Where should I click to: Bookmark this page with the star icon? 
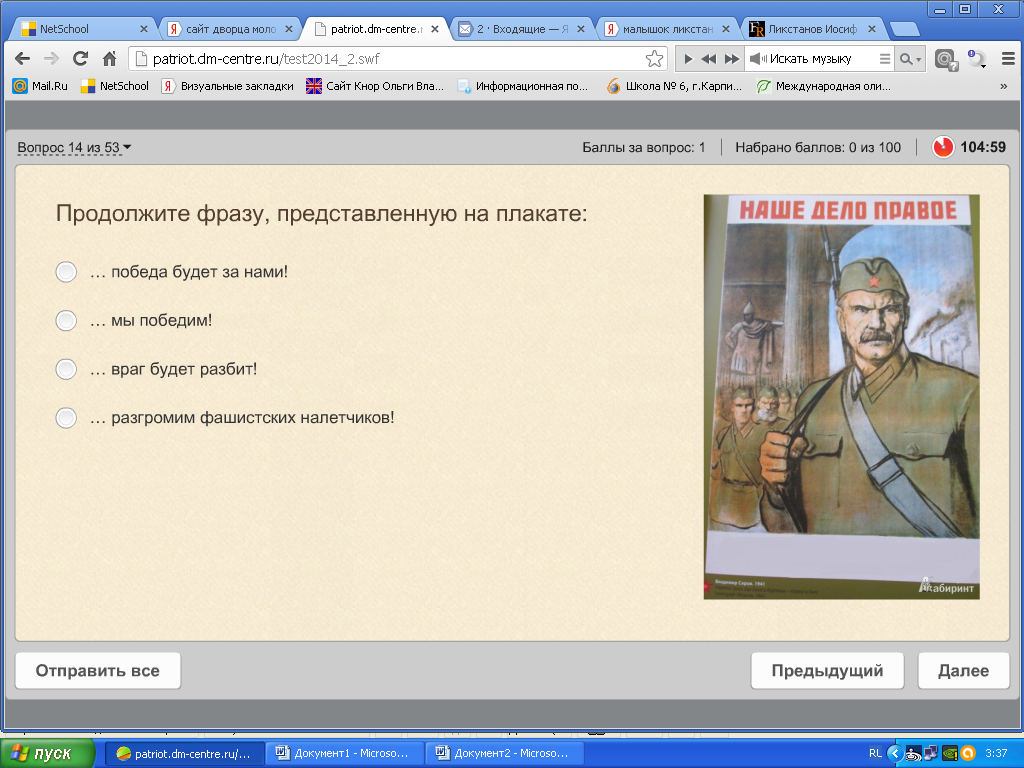[x=654, y=59]
